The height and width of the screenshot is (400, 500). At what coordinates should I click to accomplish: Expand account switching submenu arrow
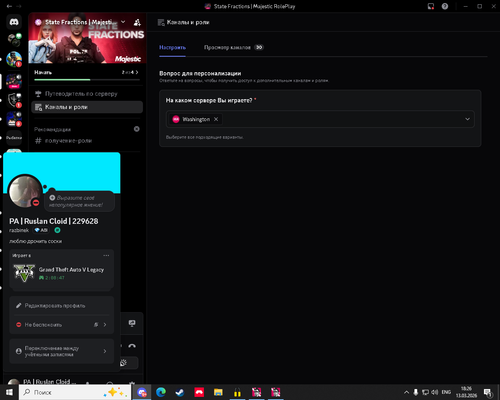105,351
